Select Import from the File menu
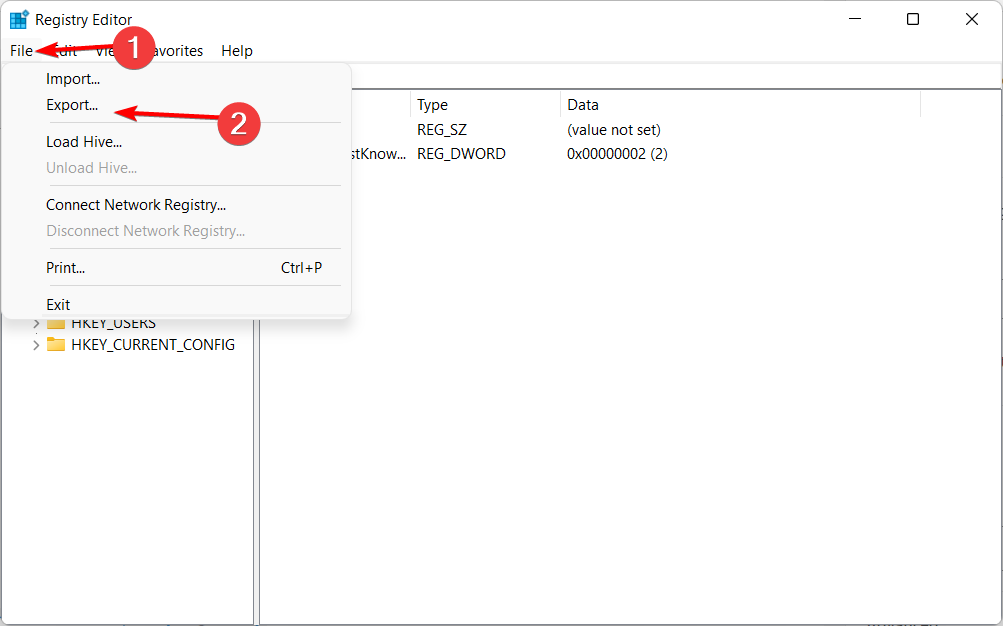 [73, 78]
